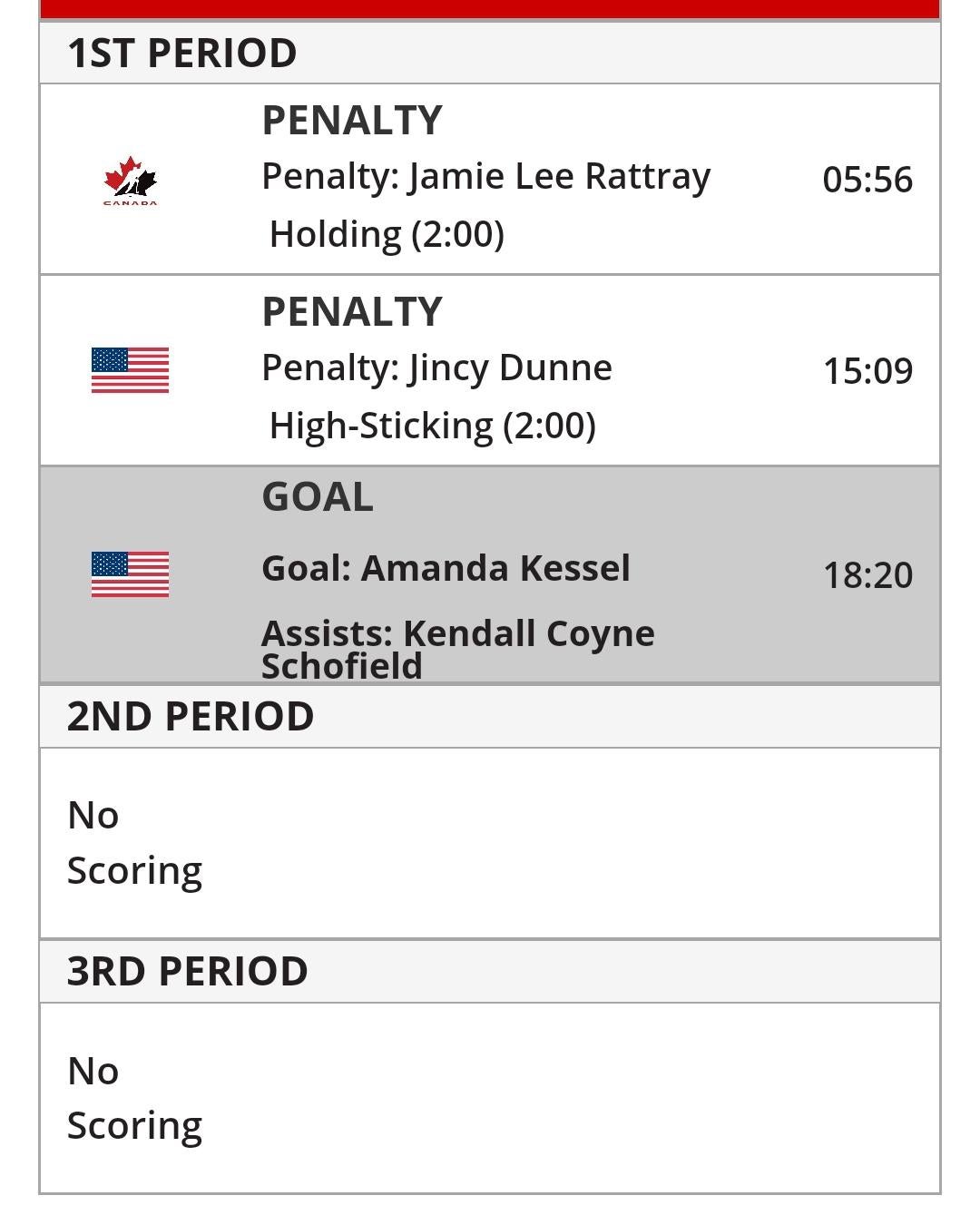Click the No Scoring text under 2nd period

(x=134, y=842)
